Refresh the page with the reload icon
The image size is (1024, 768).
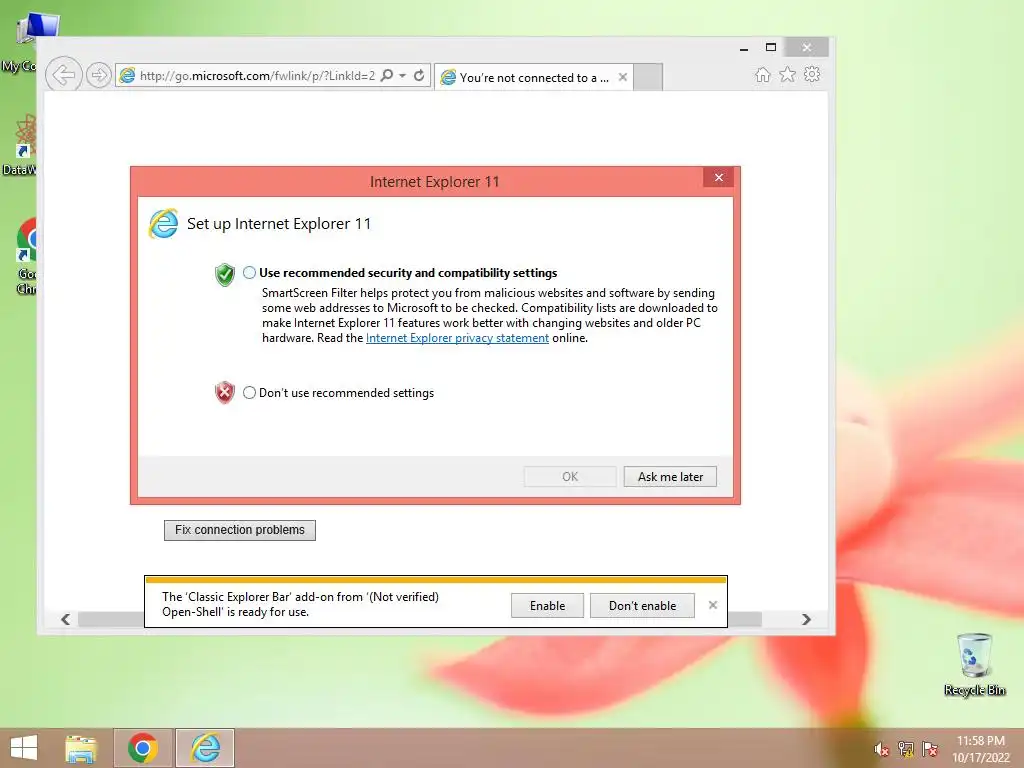(x=419, y=76)
